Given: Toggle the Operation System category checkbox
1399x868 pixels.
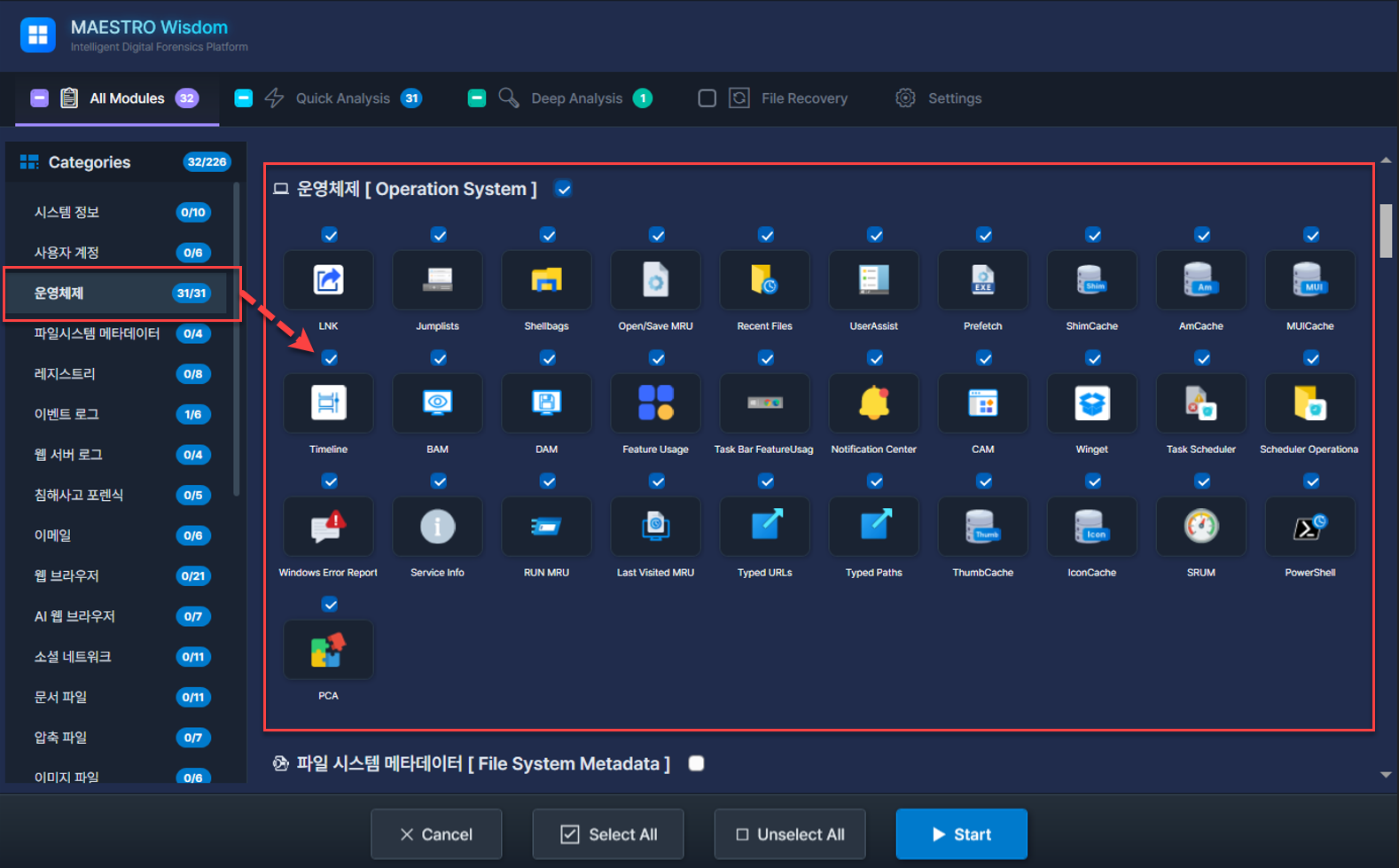Looking at the screenshot, I should [563, 189].
